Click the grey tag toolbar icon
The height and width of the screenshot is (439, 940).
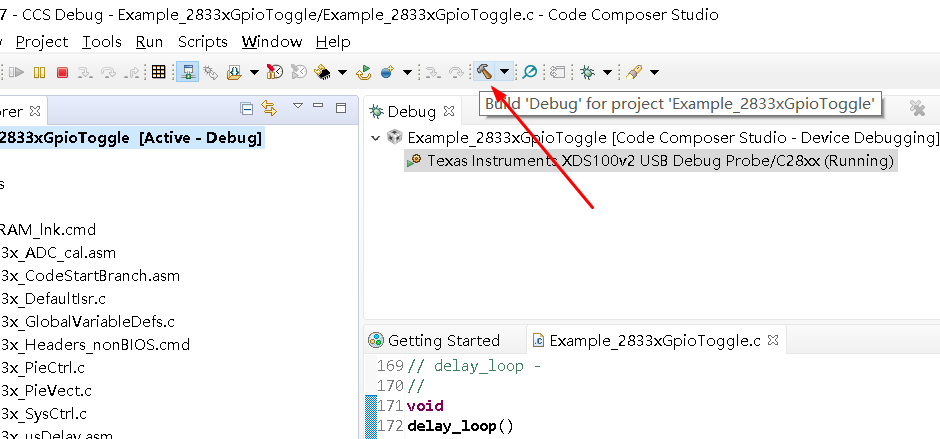(x=558, y=73)
